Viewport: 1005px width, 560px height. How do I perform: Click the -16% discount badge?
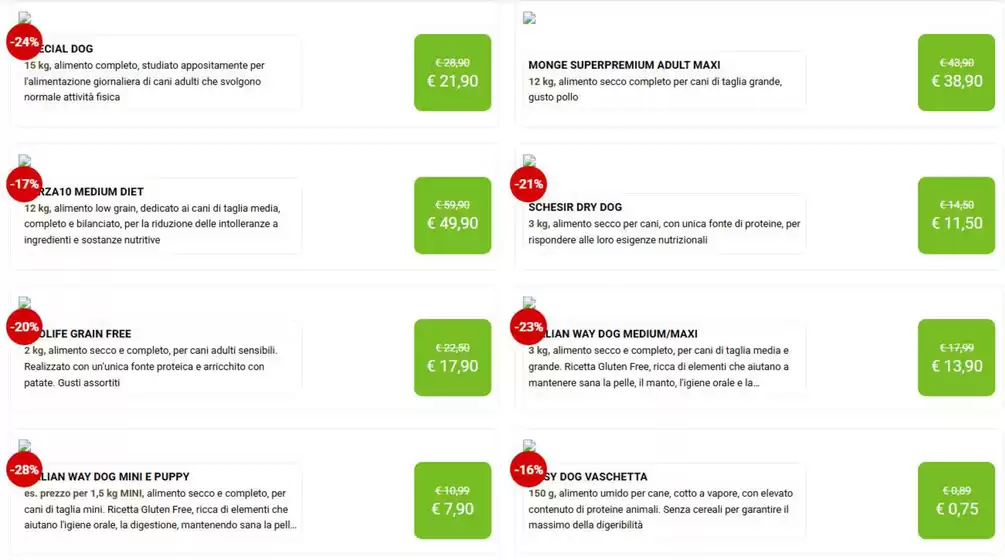(528, 469)
